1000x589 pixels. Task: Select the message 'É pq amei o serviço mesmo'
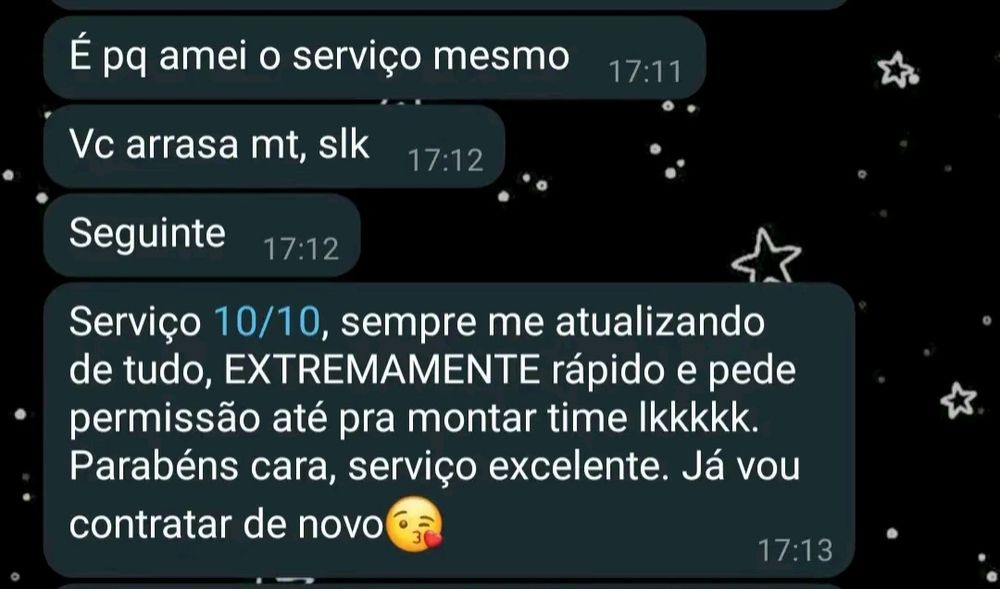(x=374, y=57)
